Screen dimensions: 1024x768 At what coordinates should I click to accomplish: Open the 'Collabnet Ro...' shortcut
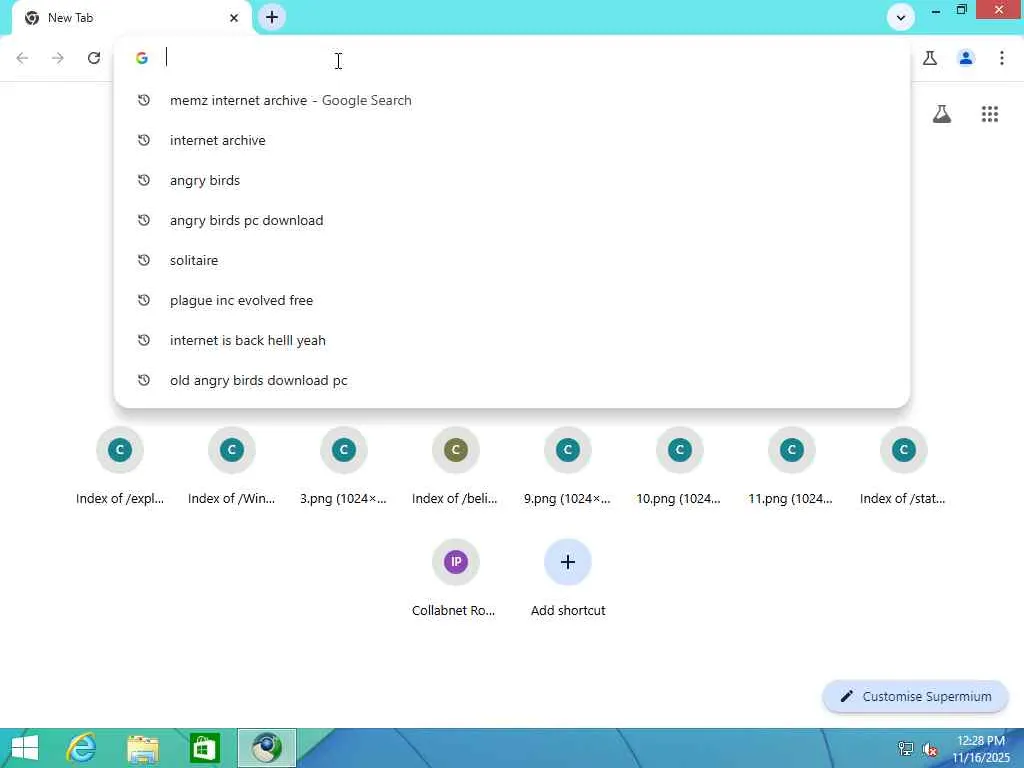[x=455, y=579]
